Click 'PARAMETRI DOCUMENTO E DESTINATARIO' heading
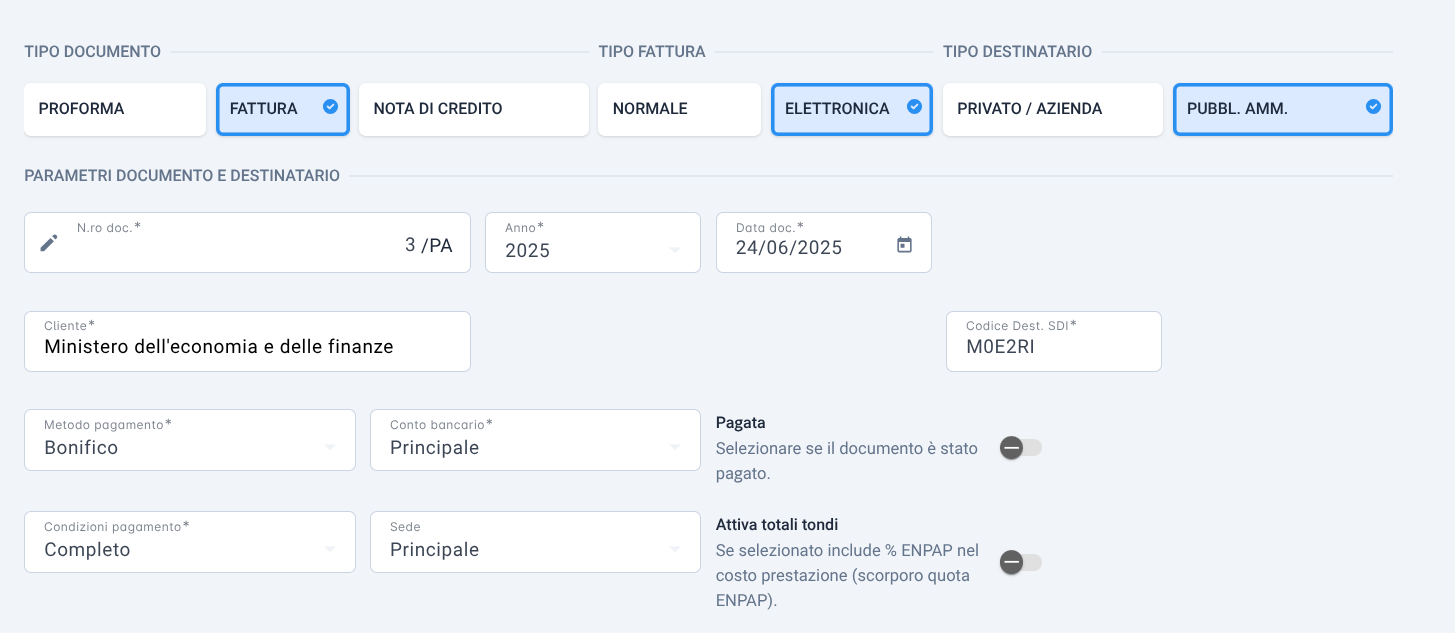 pos(182,176)
